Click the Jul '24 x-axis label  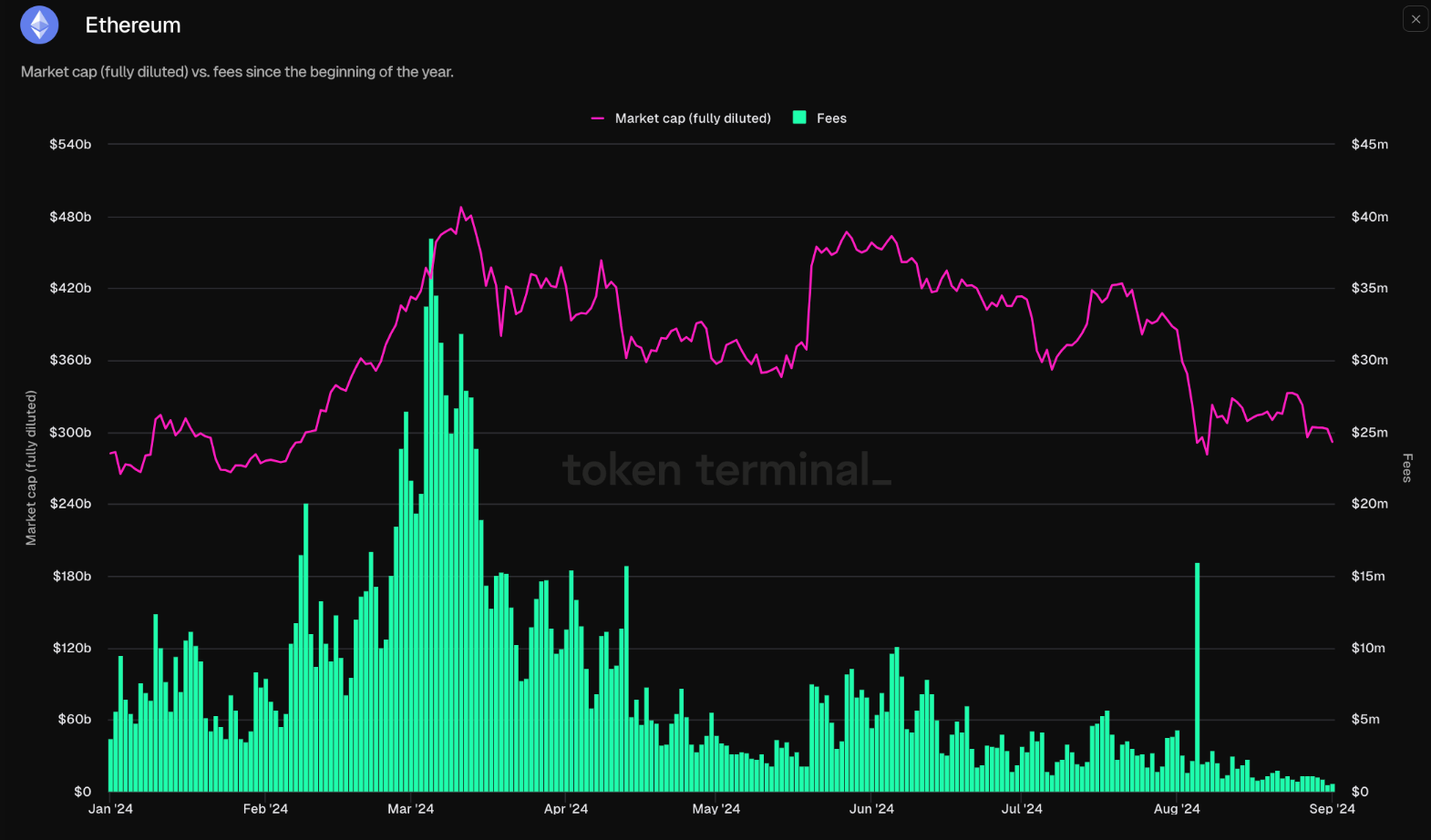(1022, 809)
